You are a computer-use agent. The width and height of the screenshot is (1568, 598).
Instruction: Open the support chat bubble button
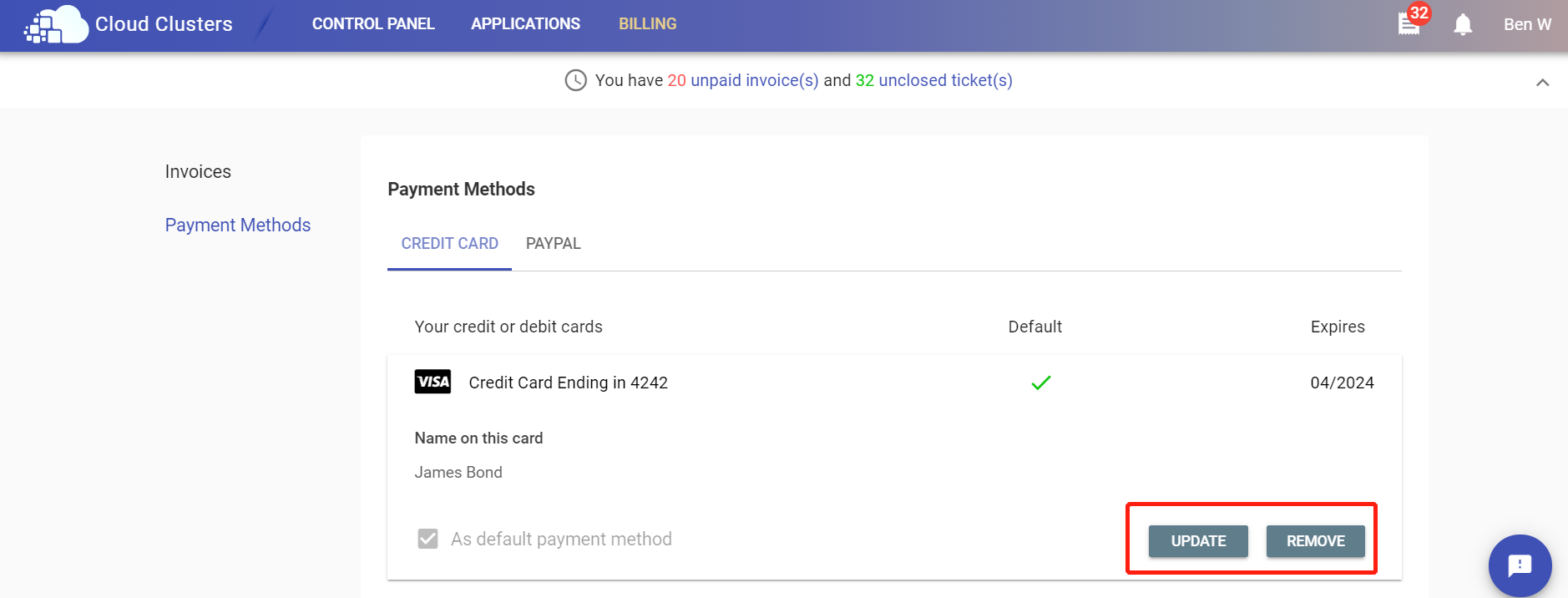[1520, 565]
